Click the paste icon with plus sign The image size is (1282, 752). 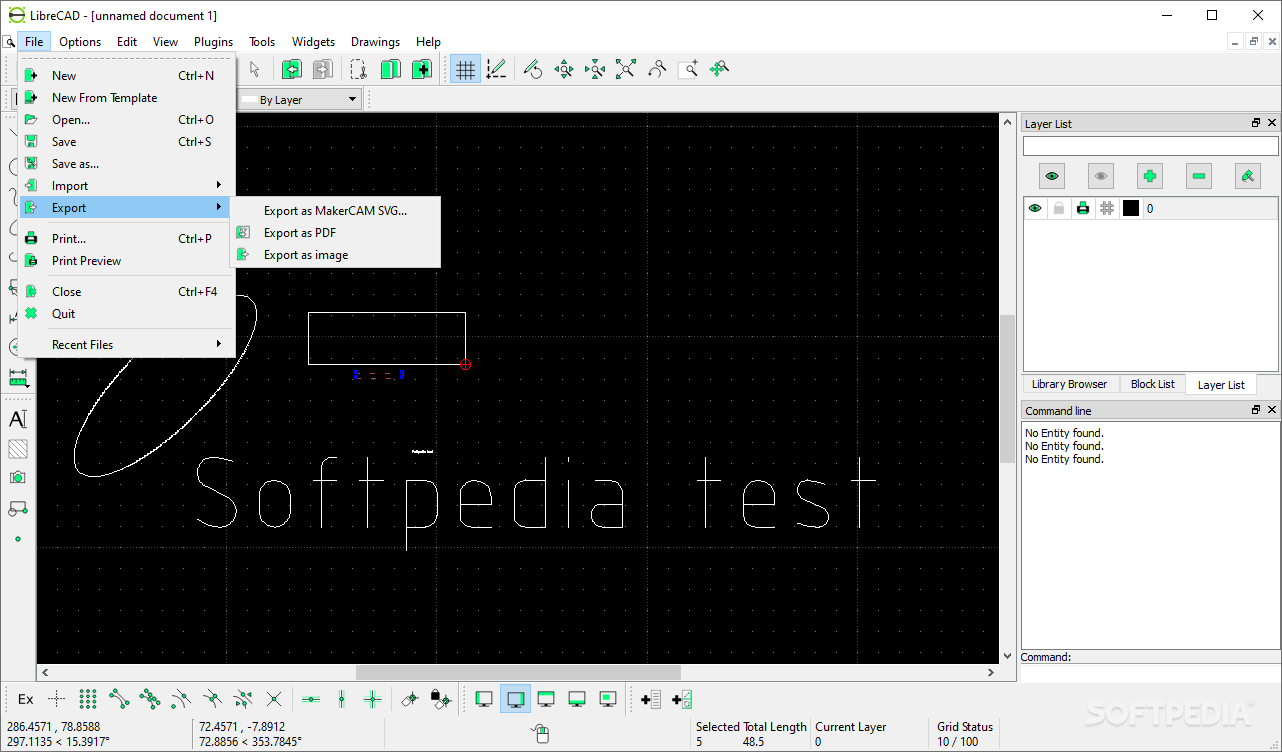[421, 69]
